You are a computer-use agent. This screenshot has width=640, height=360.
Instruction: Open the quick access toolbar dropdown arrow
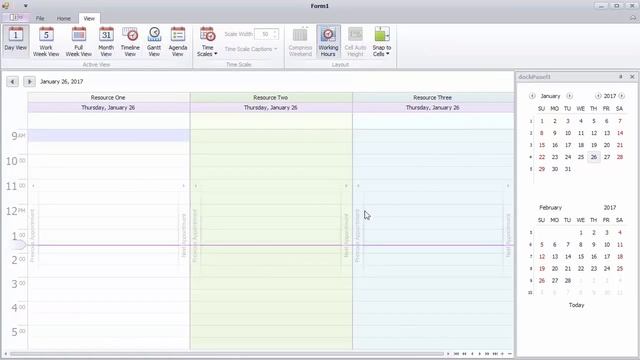(25, 6)
